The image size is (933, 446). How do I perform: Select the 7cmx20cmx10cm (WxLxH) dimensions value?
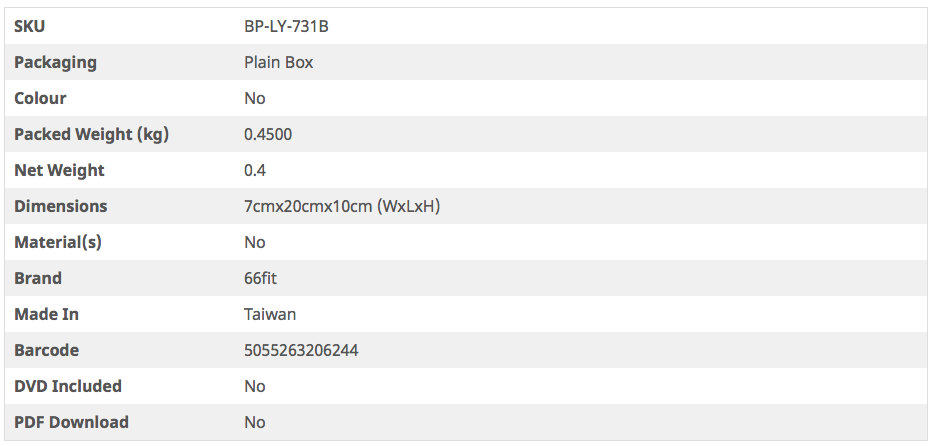(x=342, y=206)
